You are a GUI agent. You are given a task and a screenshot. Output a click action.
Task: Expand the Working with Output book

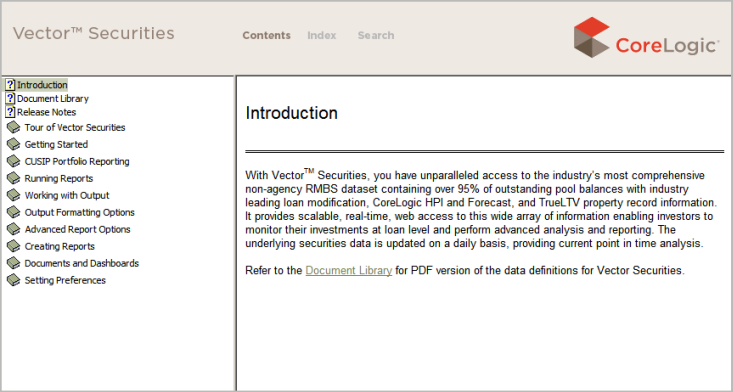67,195
